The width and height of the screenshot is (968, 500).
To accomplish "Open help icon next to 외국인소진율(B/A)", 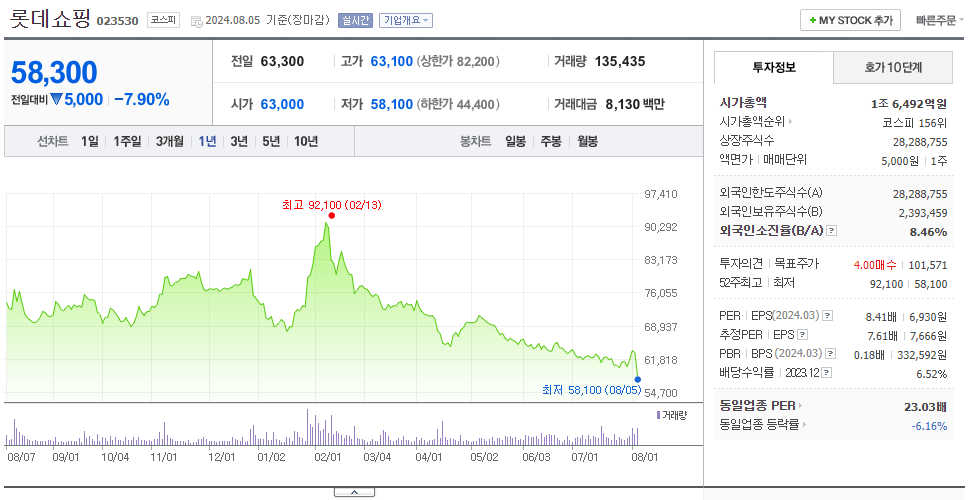I will tap(832, 231).
